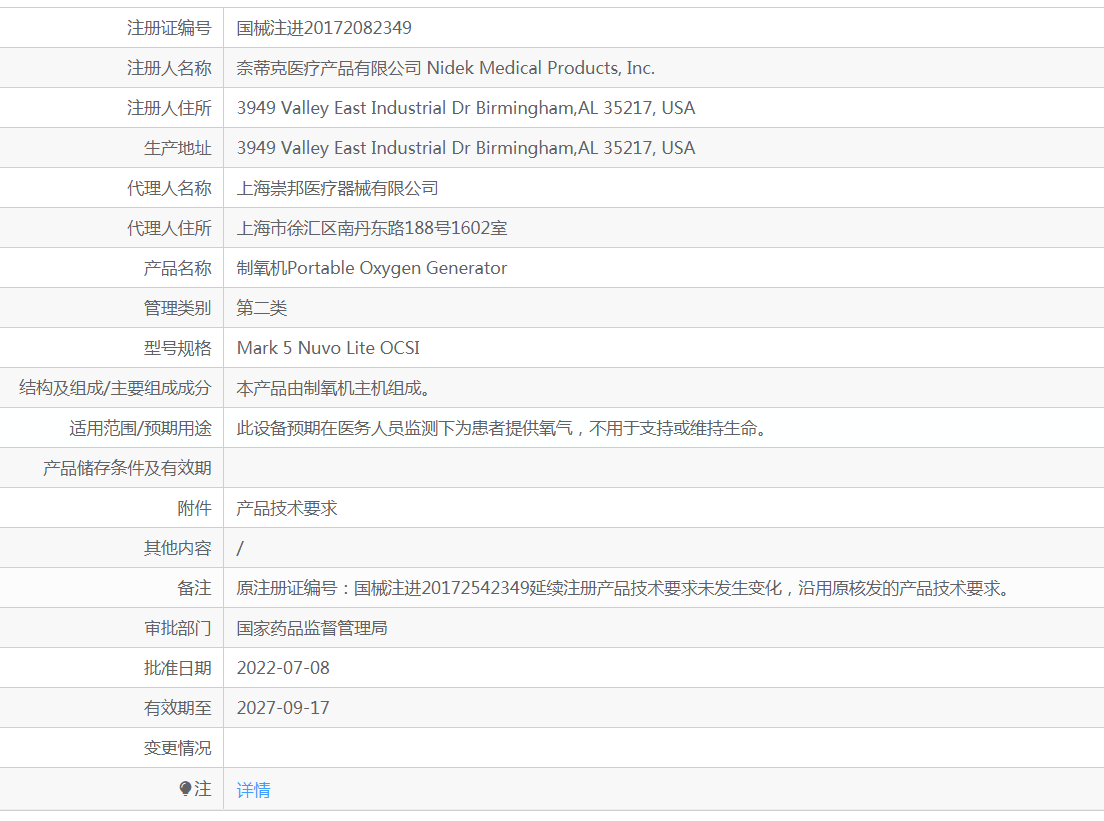The image size is (1104, 821).
Task: Click the 适用范围/预期用途 label
Action: click(140, 428)
